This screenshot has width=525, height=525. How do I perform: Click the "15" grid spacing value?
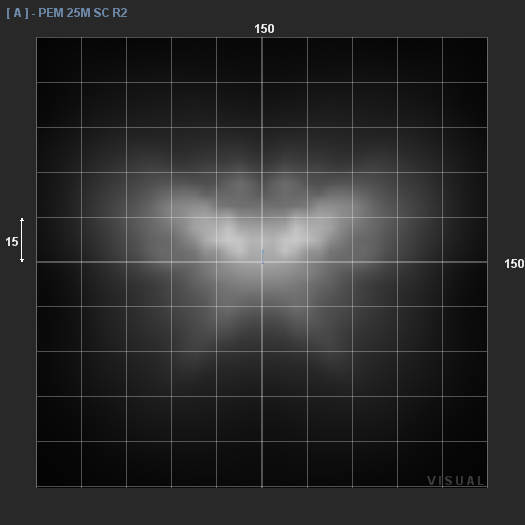point(12,242)
